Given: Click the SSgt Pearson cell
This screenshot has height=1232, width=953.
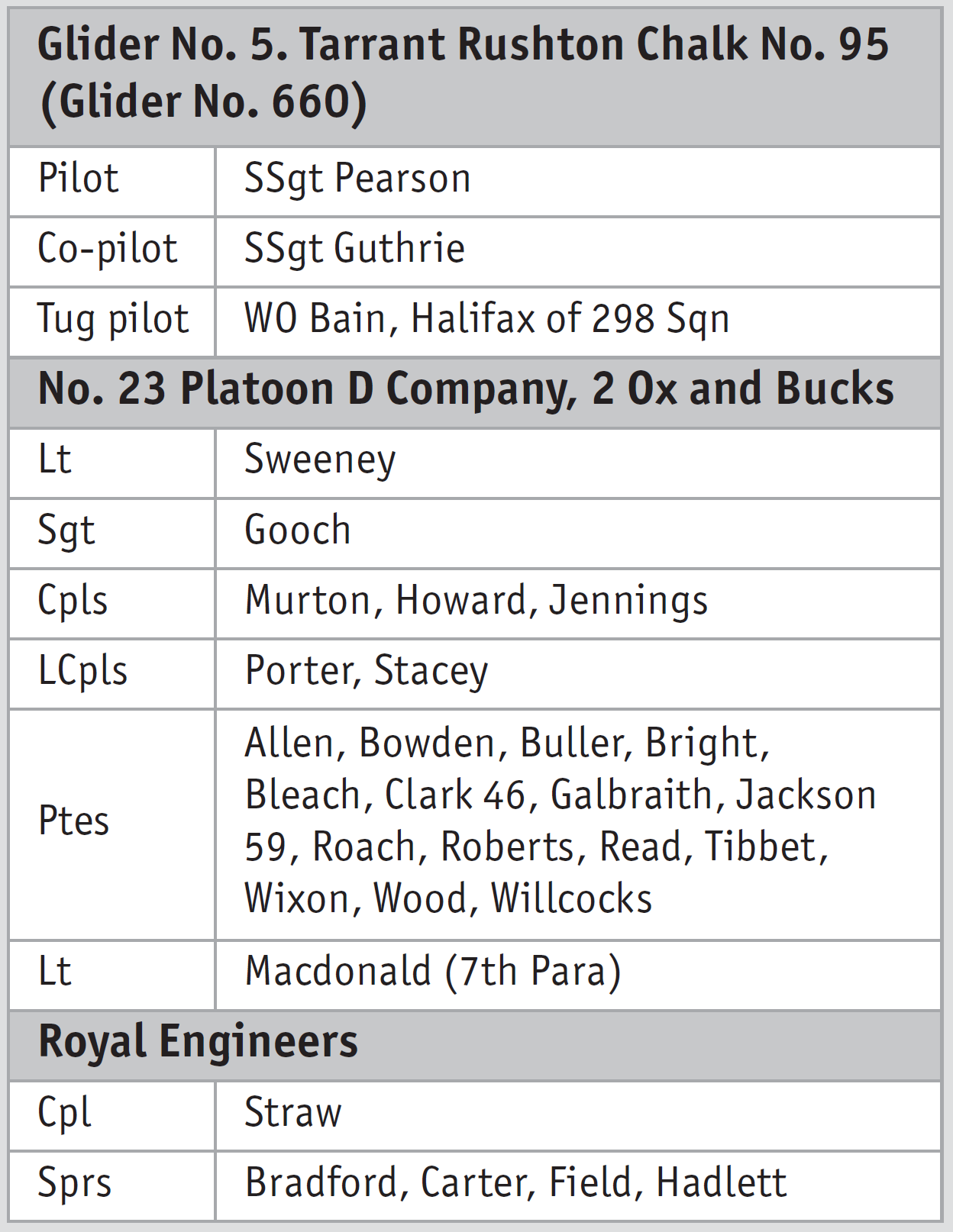Looking at the screenshot, I should 357,179.
